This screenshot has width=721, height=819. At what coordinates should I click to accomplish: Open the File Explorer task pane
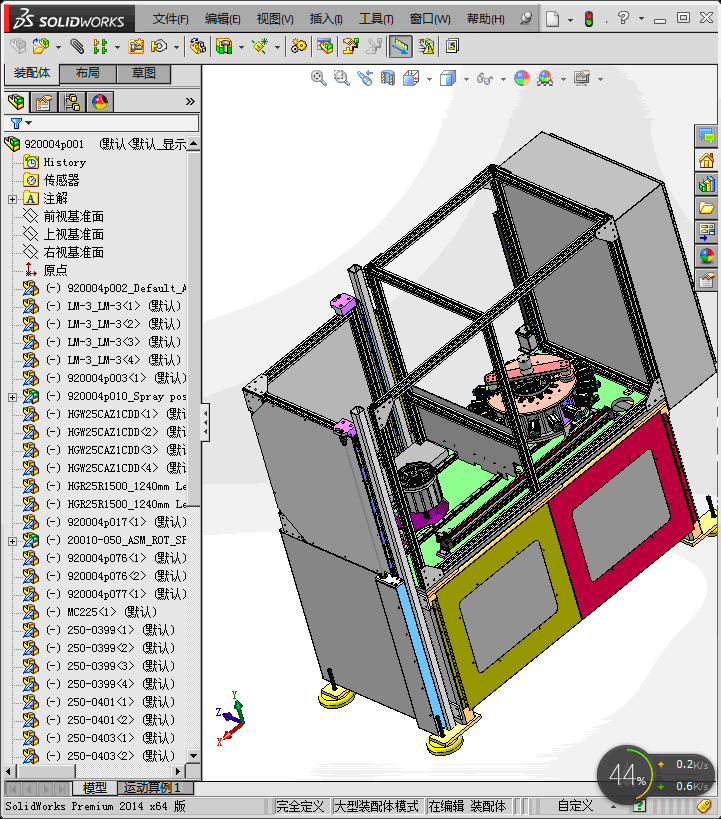(x=706, y=208)
